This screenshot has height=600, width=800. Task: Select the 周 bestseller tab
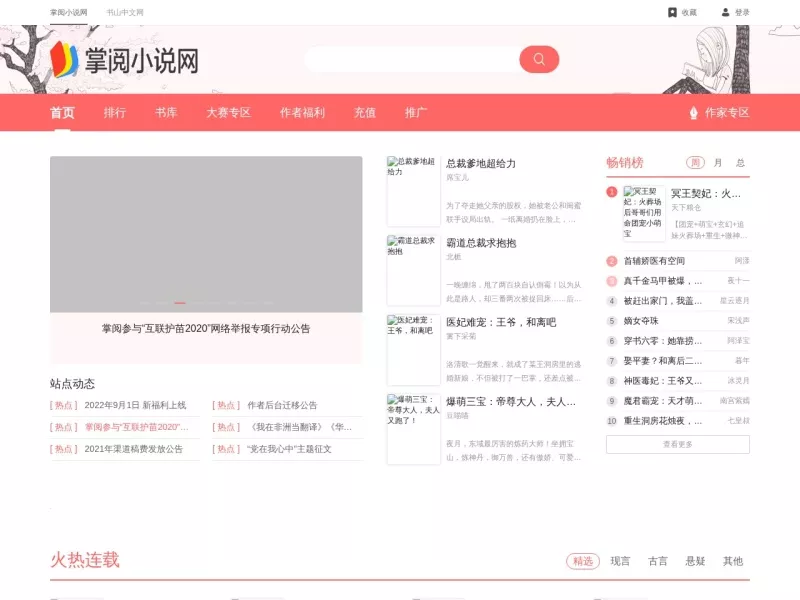tap(695, 163)
